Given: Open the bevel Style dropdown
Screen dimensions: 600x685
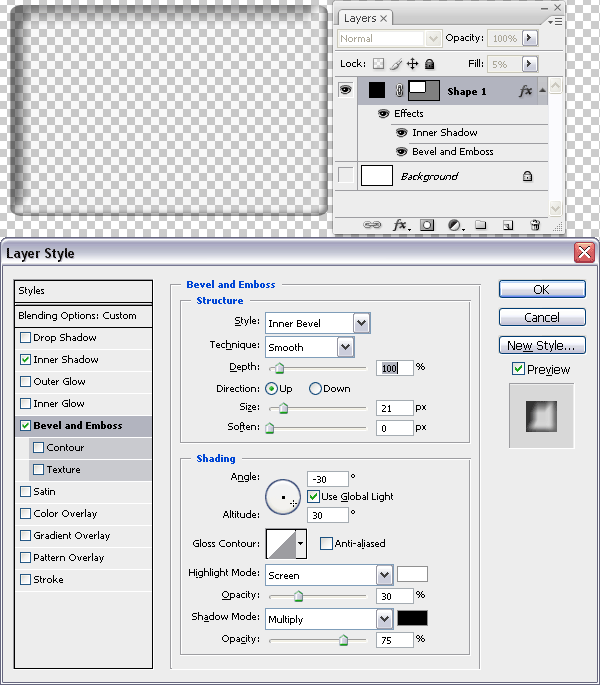Looking at the screenshot, I should point(361,323).
